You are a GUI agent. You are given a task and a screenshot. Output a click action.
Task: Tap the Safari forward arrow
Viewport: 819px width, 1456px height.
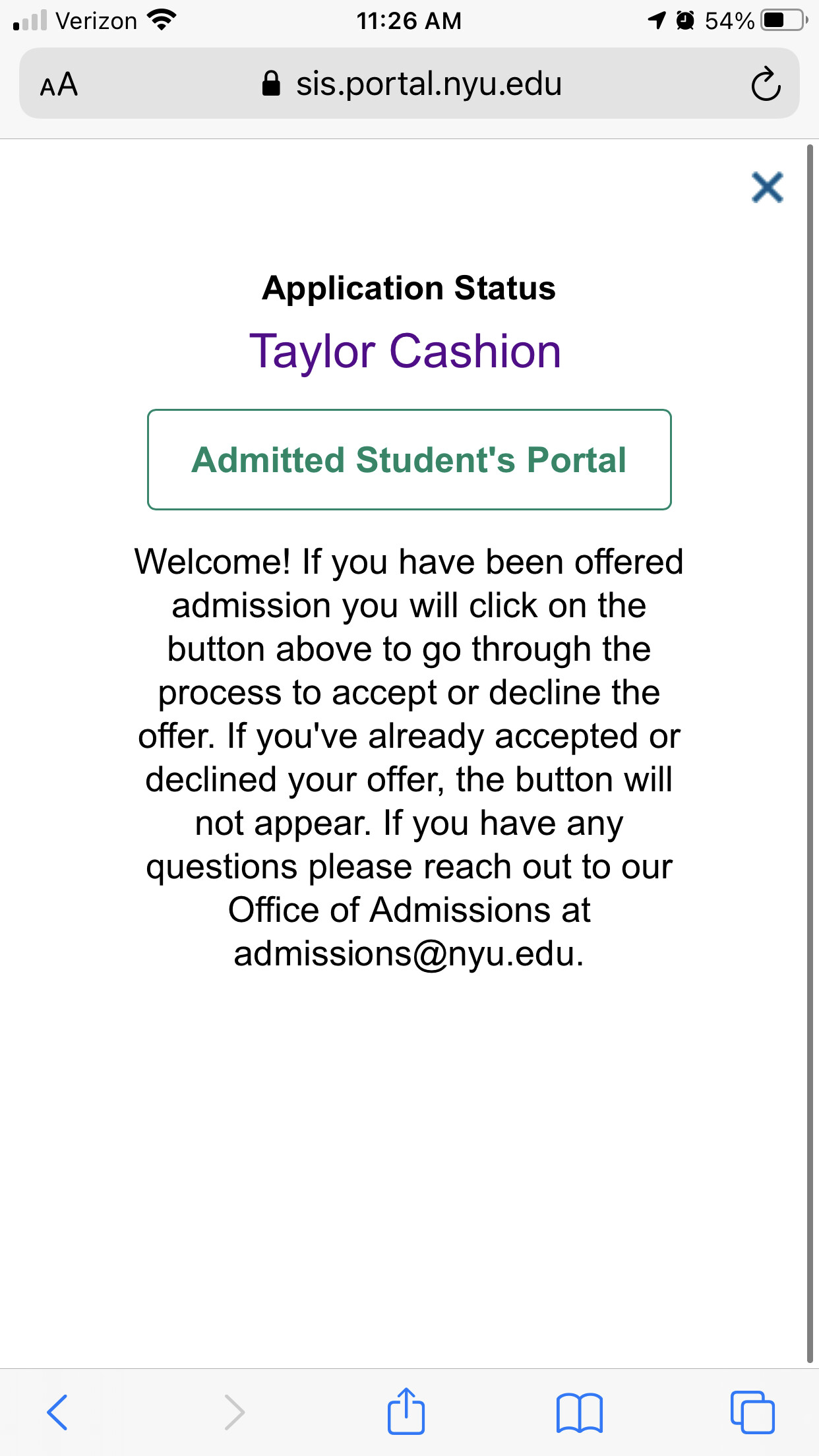234,1412
